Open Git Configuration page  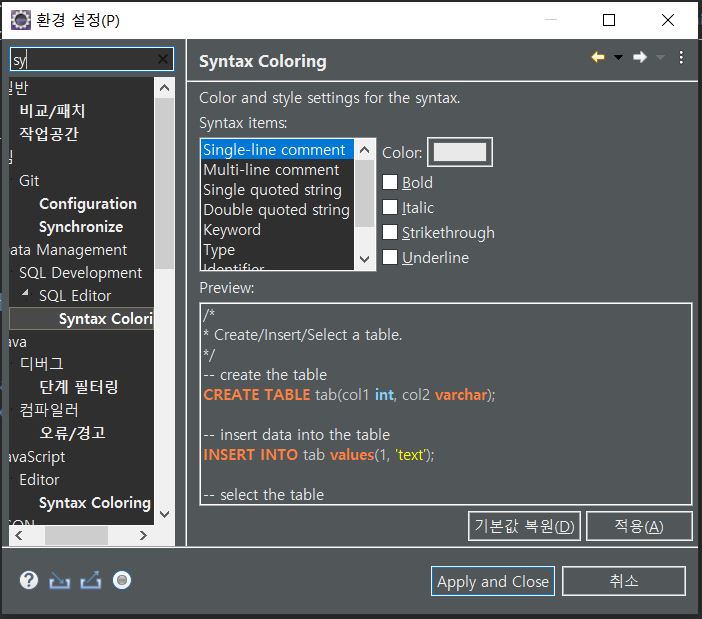click(88, 204)
